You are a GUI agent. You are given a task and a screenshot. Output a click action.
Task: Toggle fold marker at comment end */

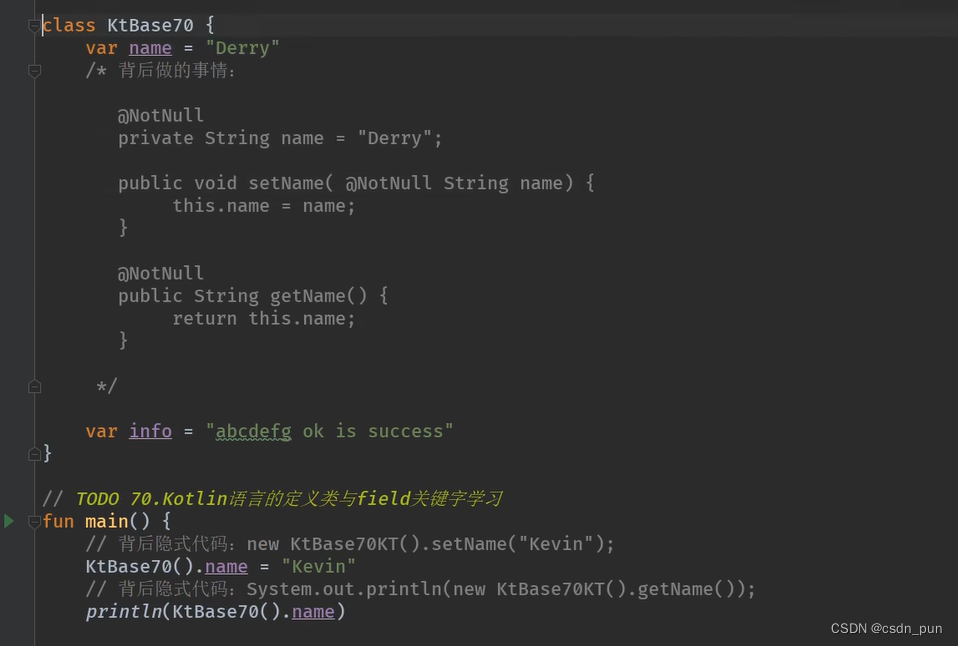tap(34, 386)
